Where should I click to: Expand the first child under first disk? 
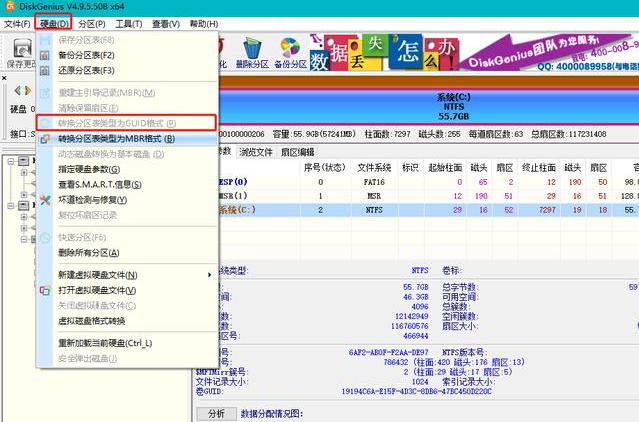tap(24, 173)
